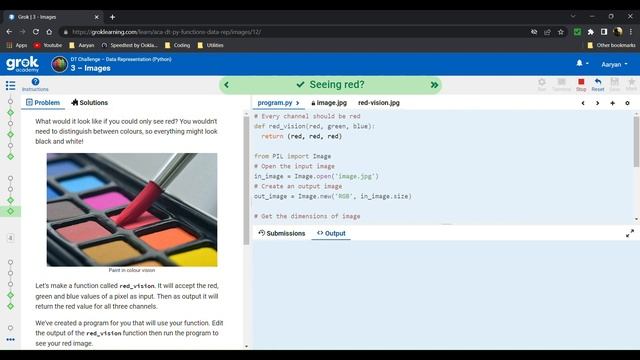Click the problem pane vertical scrollbar
The image size is (640, 360).
[247, 181]
